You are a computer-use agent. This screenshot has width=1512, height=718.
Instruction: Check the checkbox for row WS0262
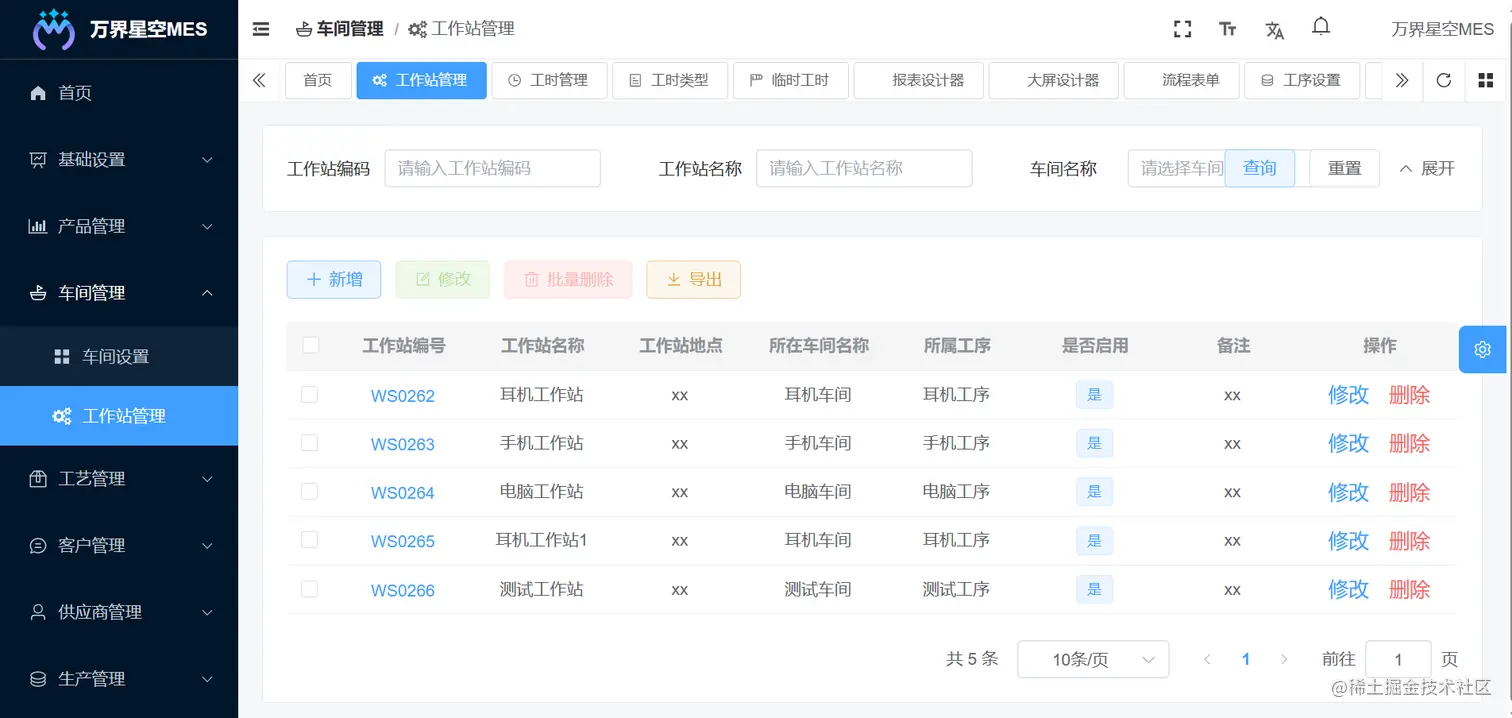tap(311, 394)
